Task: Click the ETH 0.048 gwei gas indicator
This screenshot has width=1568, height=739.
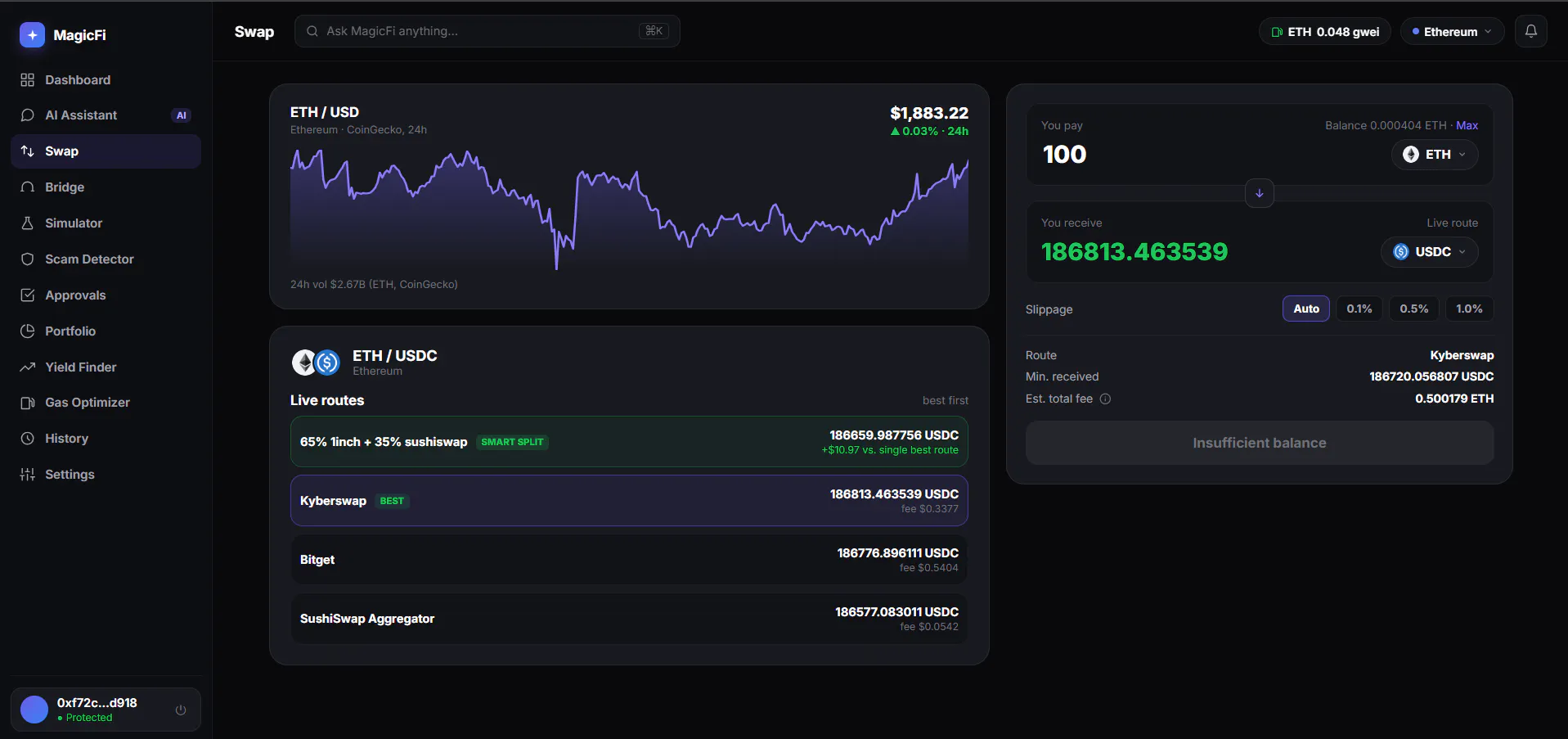Action: (1325, 32)
